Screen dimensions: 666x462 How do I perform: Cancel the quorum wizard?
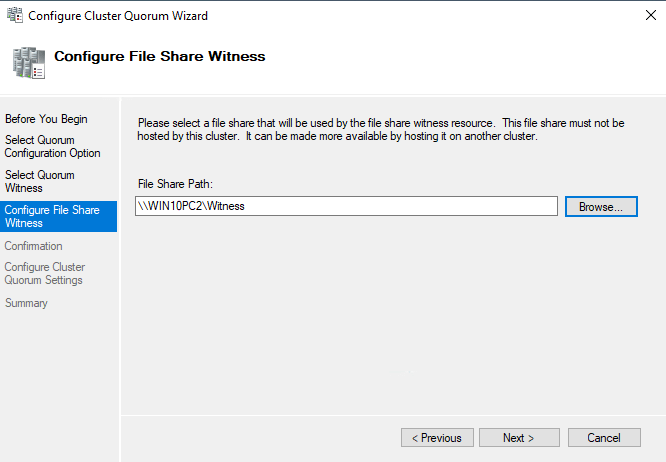pyautogui.click(x=604, y=438)
